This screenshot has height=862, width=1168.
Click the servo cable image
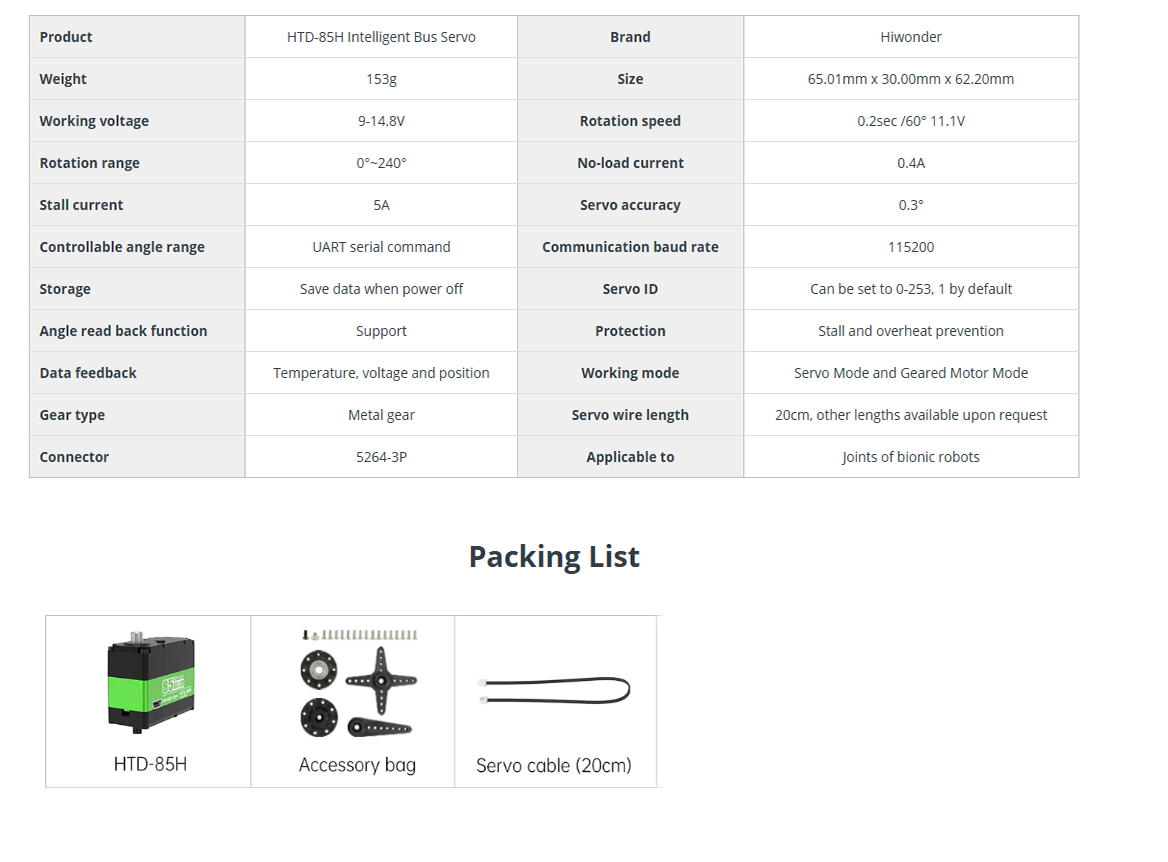[x=555, y=691]
